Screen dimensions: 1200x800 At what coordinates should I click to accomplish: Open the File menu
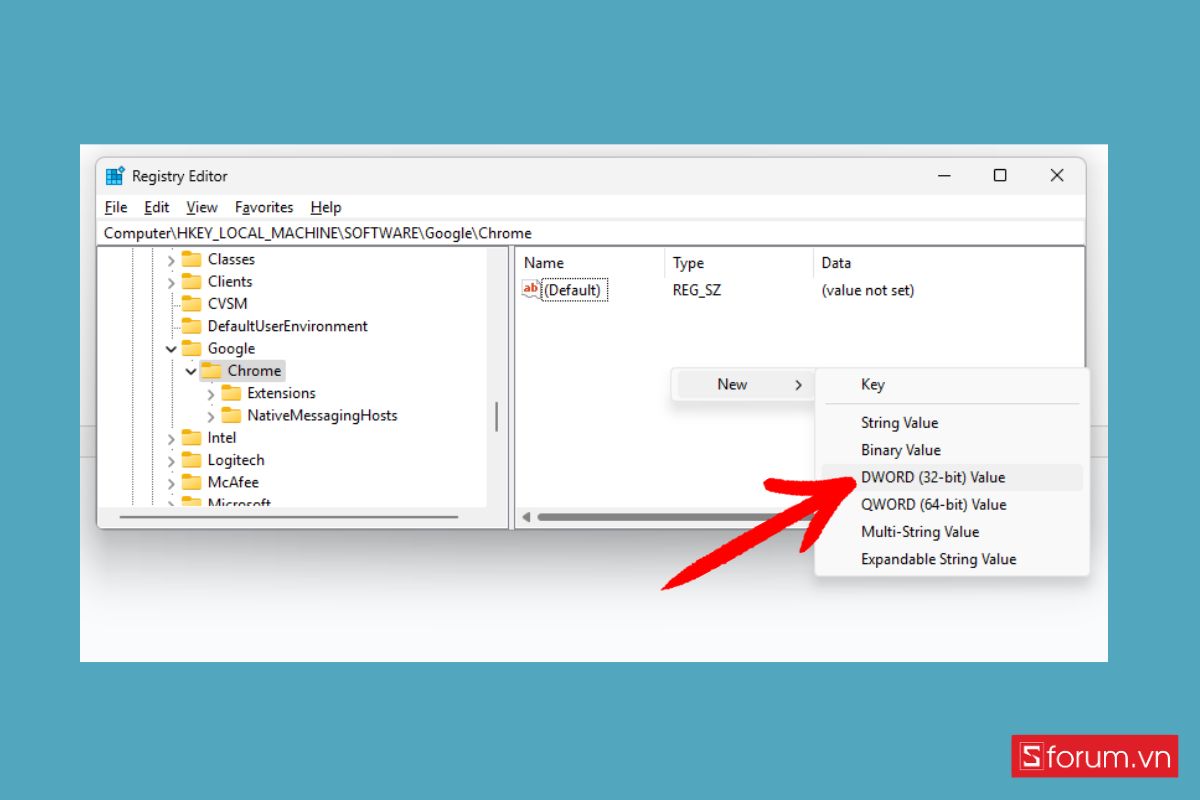(x=116, y=207)
